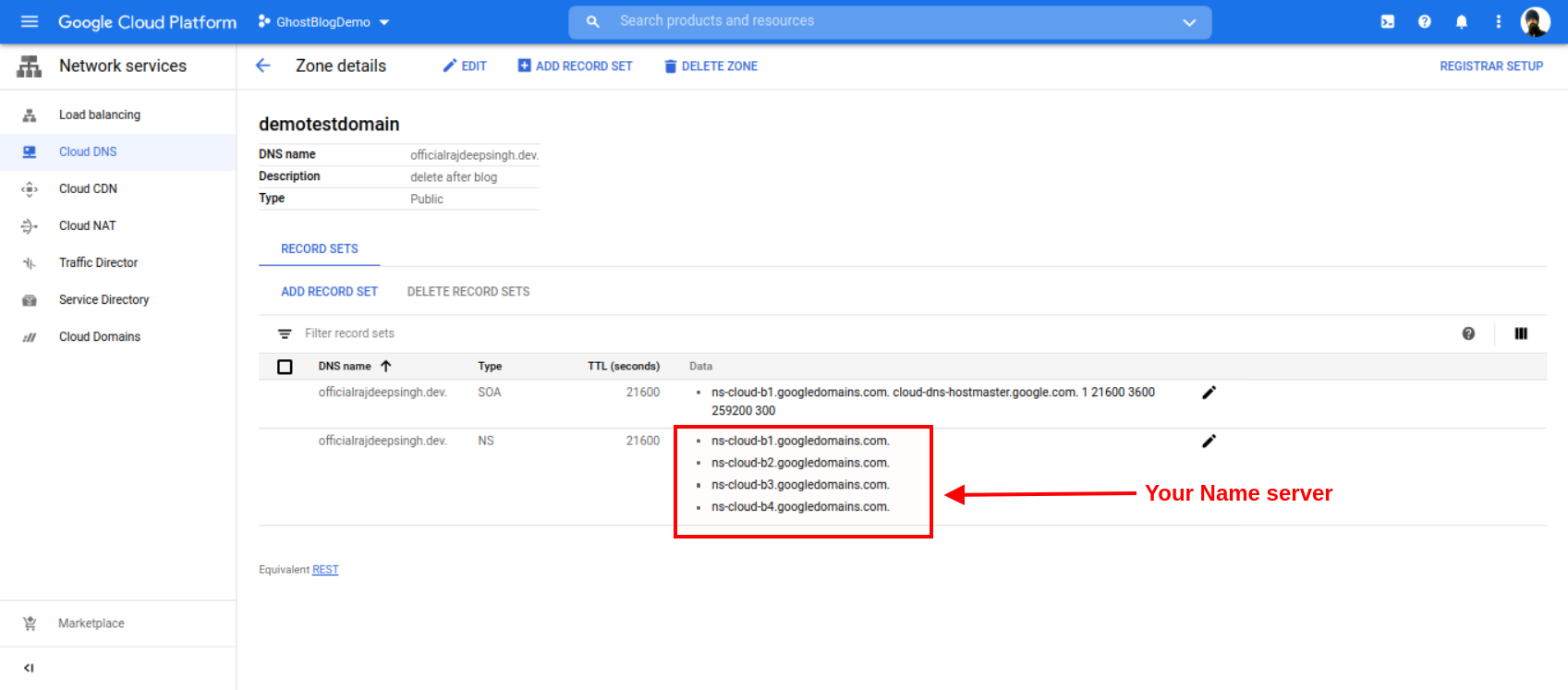Edit the NS record with pencil icon
1568x690 pixels.
click(1209, 442)
